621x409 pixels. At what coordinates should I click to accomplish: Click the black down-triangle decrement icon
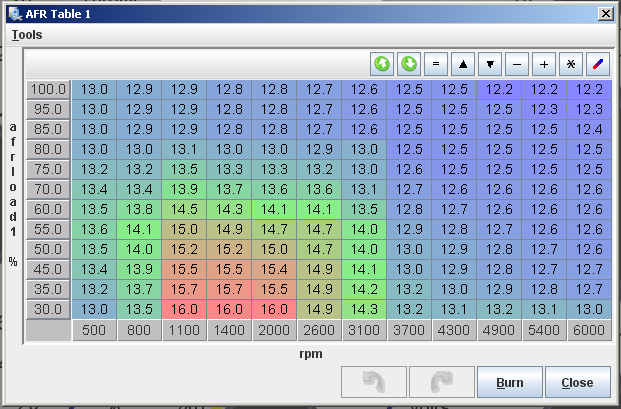pyautogui.click(x=489, y=63)
